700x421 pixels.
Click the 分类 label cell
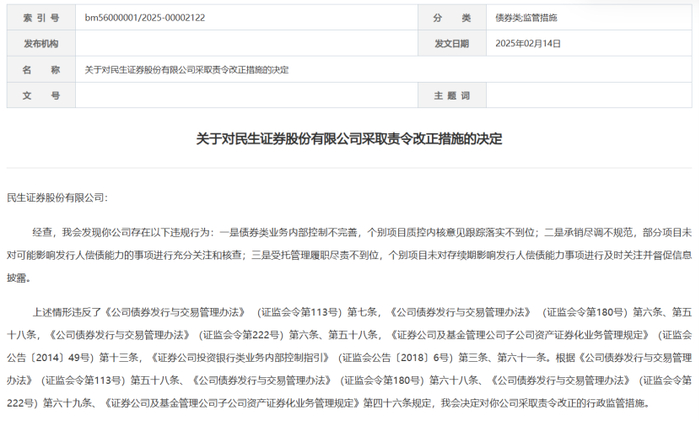452,18
